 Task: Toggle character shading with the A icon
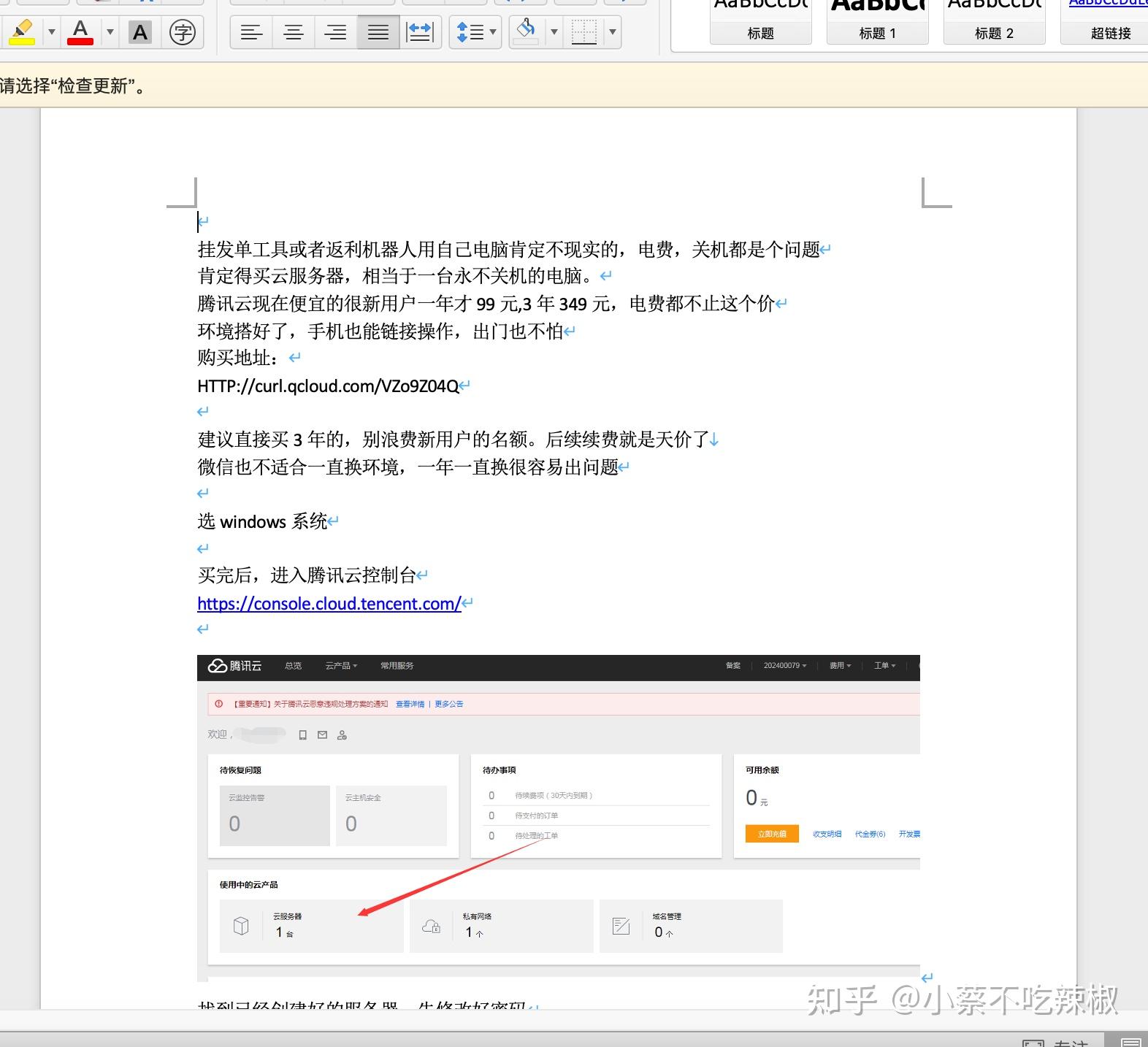pyautogui.click(x=140, y=32)
